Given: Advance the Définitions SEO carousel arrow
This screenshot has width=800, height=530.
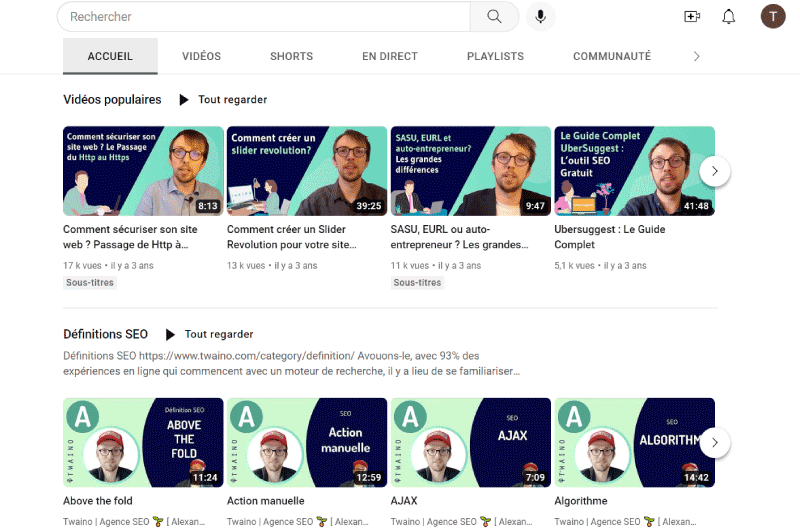Looking at the screenshot, I should tap(714, 442).
